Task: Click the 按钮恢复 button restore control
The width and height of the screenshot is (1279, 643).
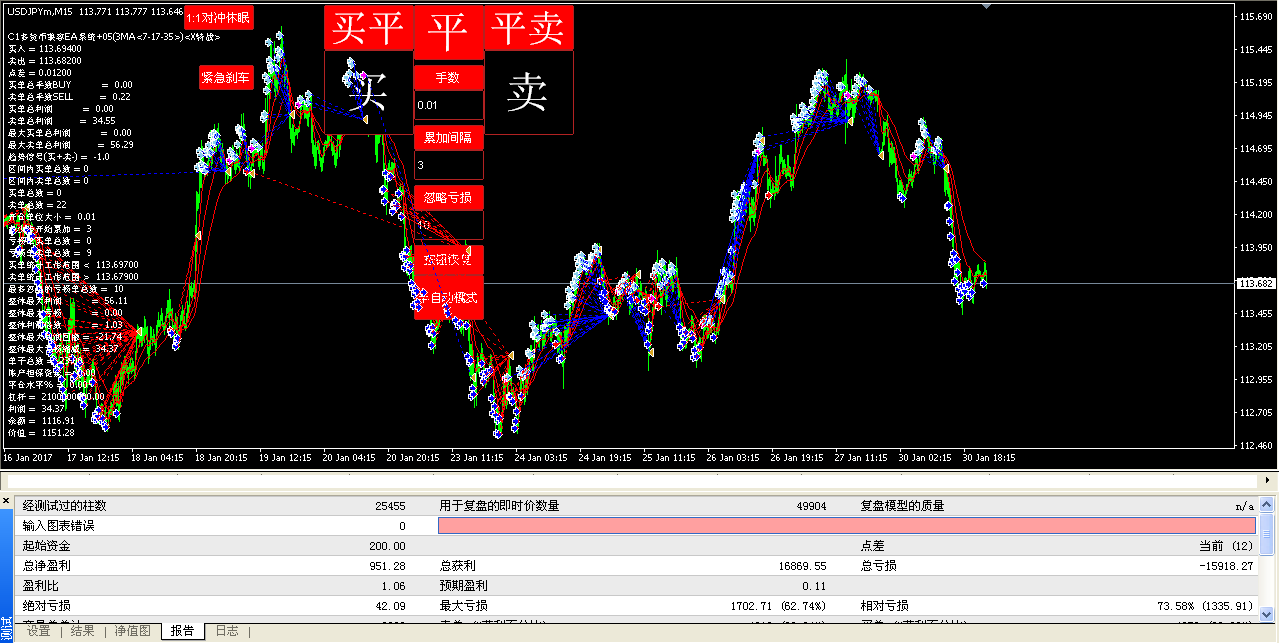Action: pyautogui.click(x=448, y=259)
